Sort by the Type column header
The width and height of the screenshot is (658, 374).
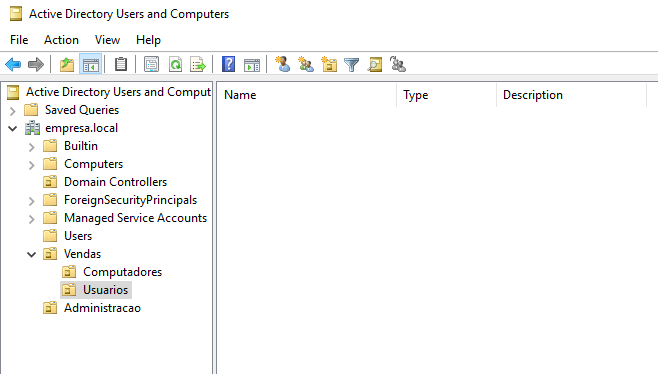(x=446, y=95)
